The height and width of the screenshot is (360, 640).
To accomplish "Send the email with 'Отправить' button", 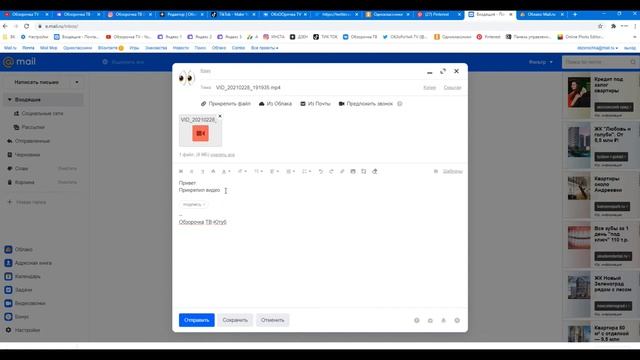I will pyautogui.click(x=197, y=320).
